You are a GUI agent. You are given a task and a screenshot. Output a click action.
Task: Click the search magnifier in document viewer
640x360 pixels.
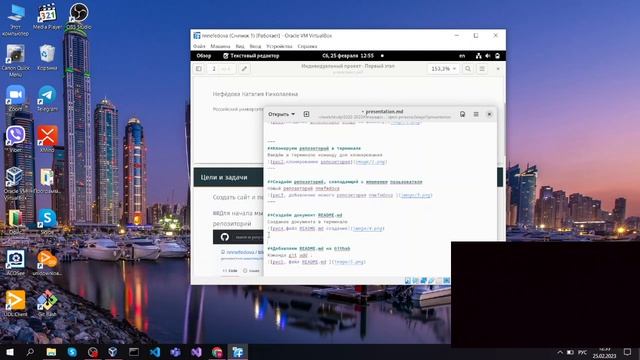(468, 69)
